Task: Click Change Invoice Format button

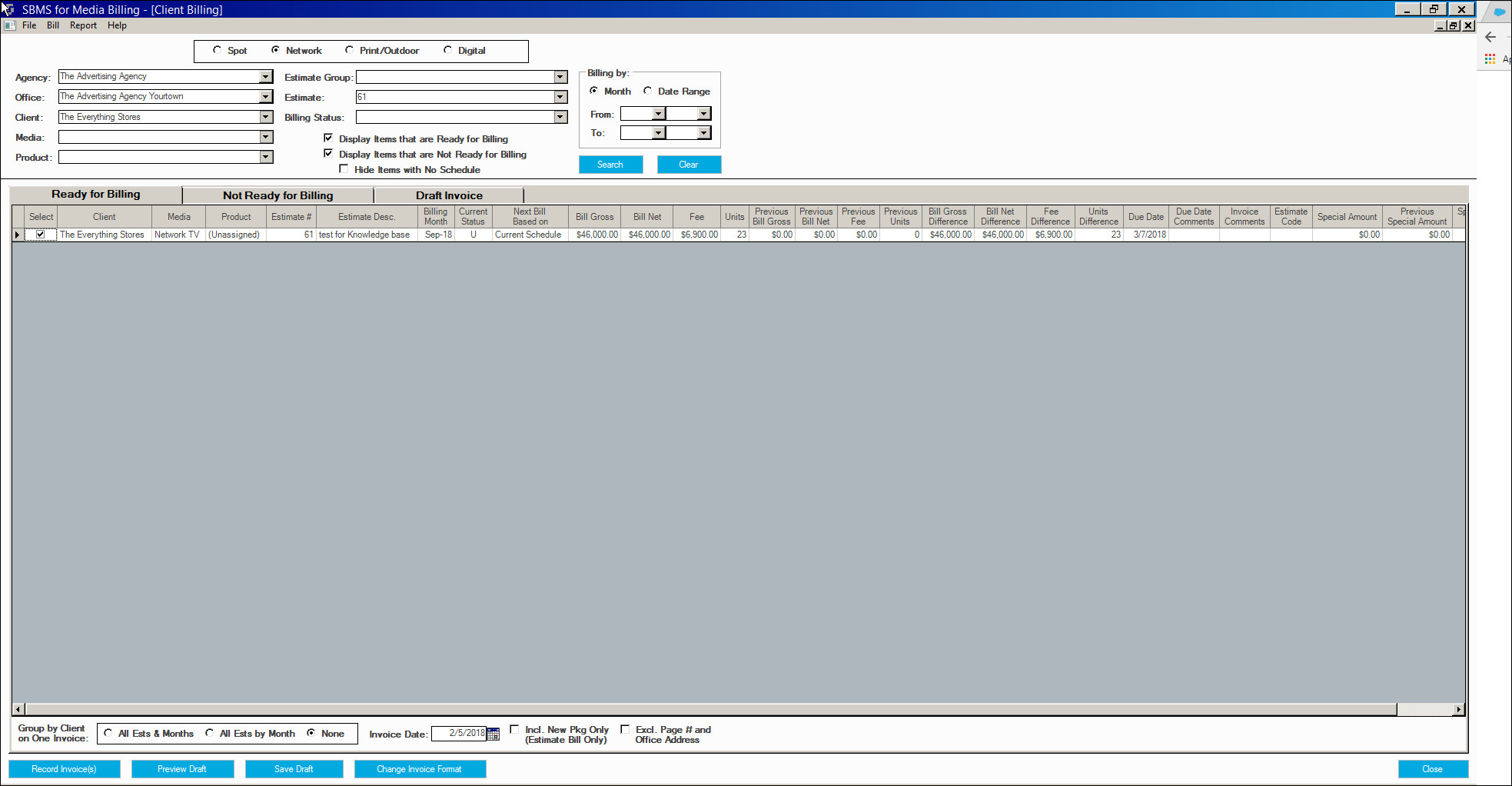Action: click(420, 769)
